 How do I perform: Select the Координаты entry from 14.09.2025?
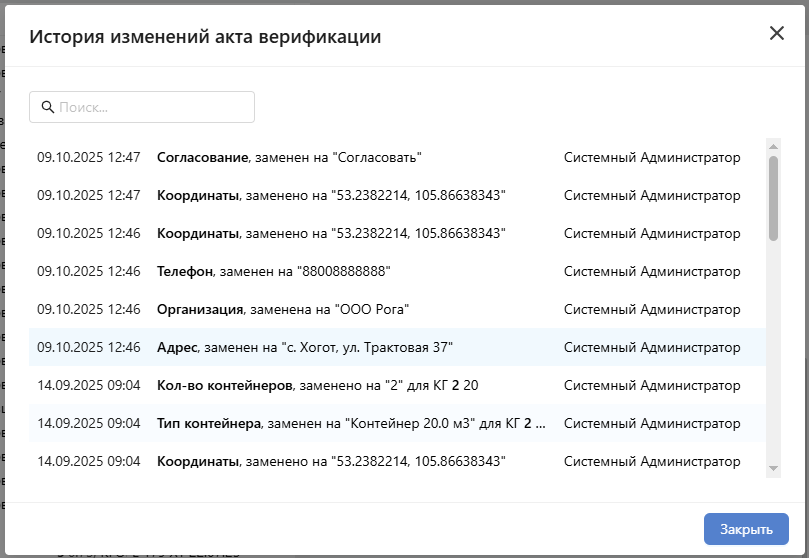pyautogui.click(x=331, y=461)
